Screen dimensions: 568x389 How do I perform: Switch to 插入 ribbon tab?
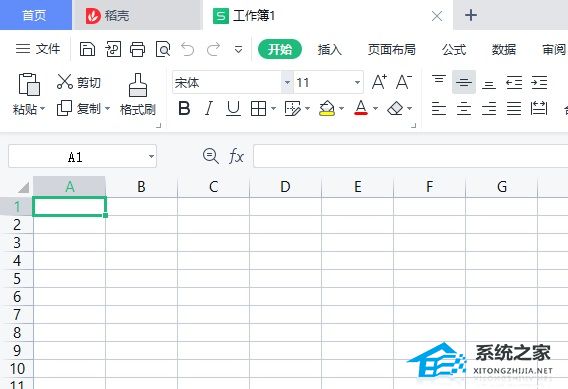[x=329, y=49]
